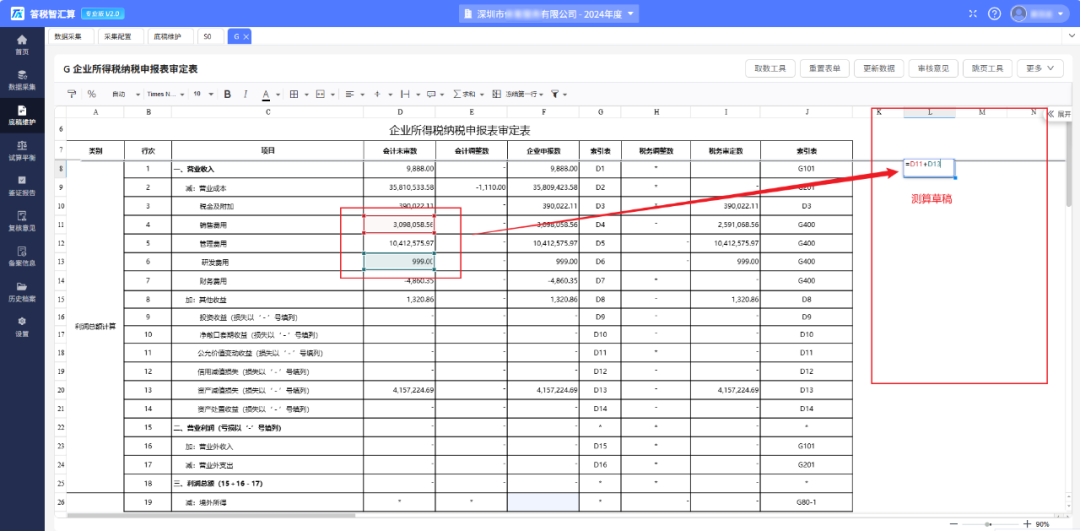Expand the tab list chevron at far right
Screen dimensions: 1080x531
click(x=1070, y=36)
